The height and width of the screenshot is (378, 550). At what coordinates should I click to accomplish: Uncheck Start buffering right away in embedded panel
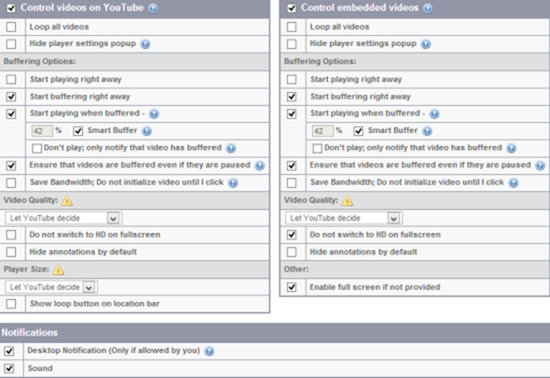291,97
